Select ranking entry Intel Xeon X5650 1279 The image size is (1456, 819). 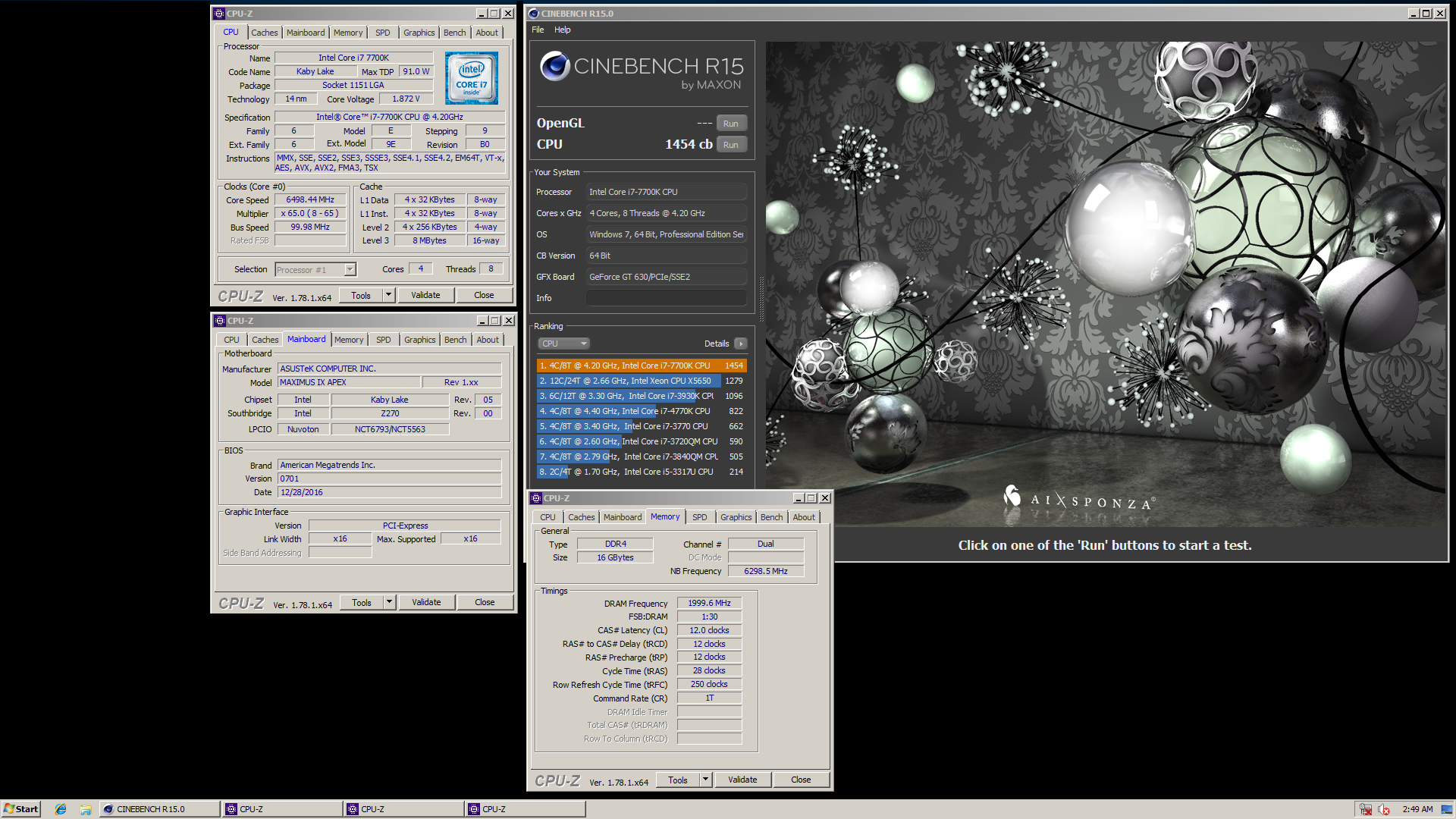click(x=642, y=381)
